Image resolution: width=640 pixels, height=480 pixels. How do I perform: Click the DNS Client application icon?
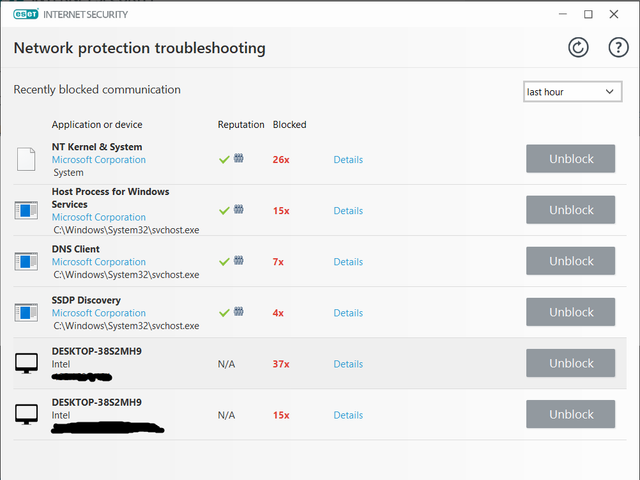26,261
